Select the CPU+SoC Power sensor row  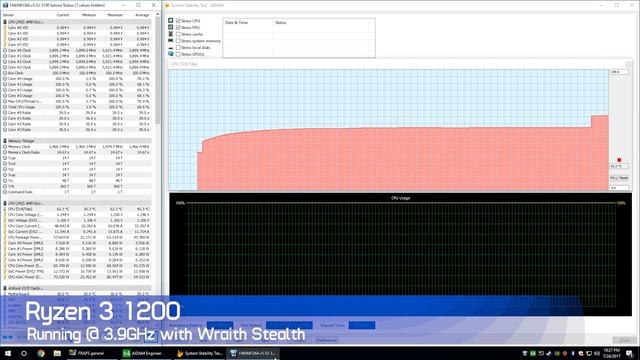point(77,277)
